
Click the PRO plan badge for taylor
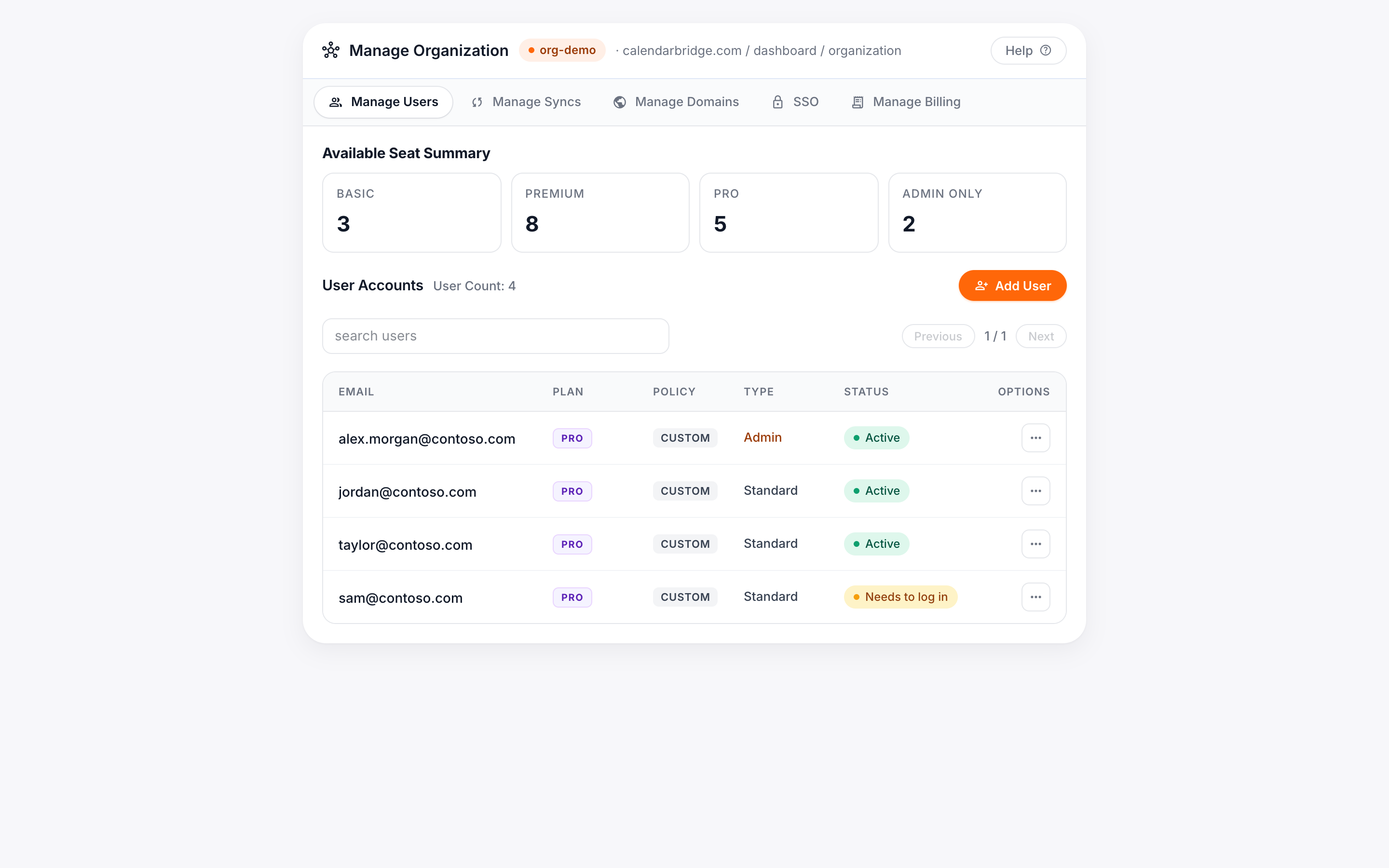point(572,544)
